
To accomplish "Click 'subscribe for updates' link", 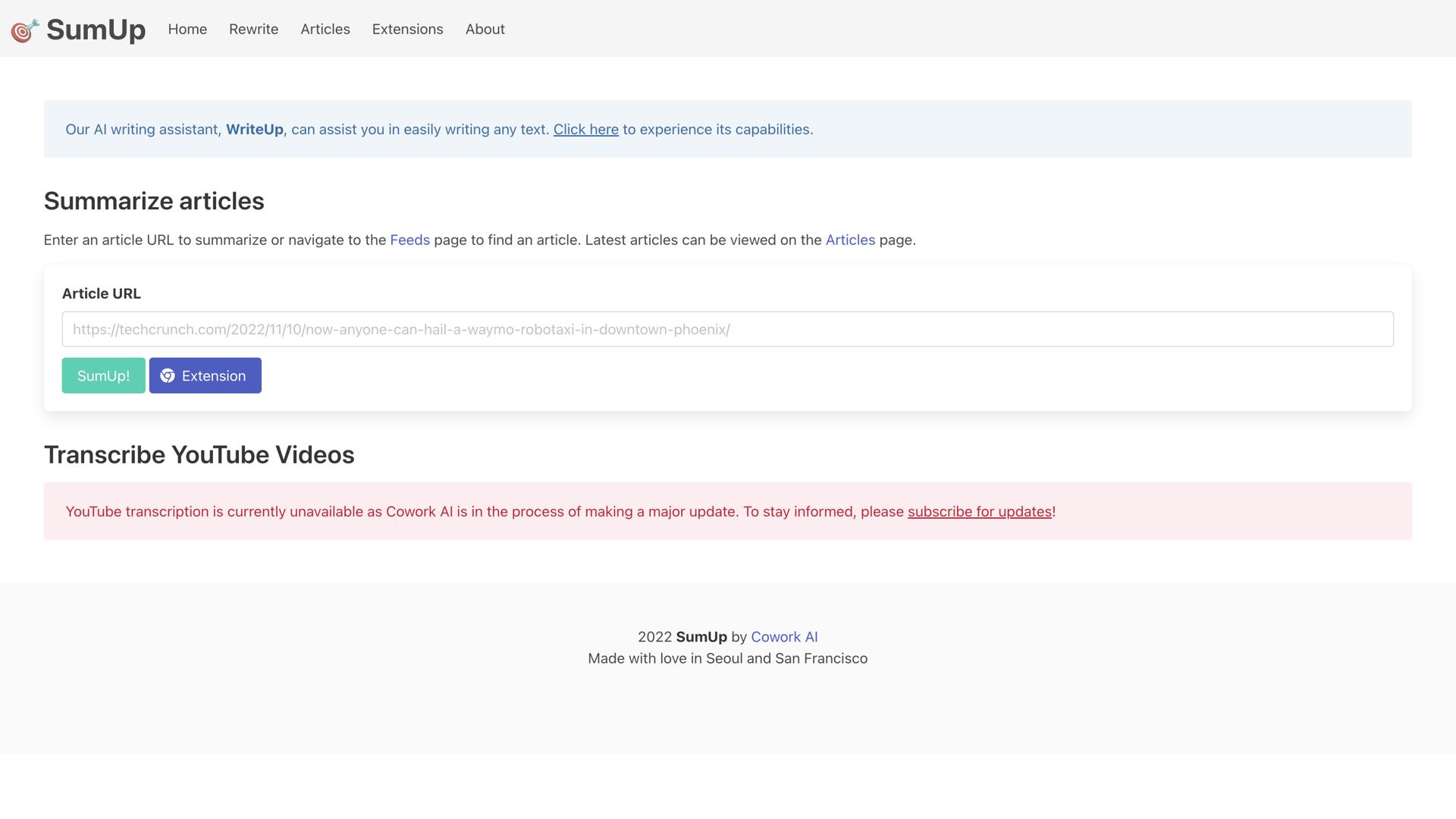I will [x=979, y=512].
